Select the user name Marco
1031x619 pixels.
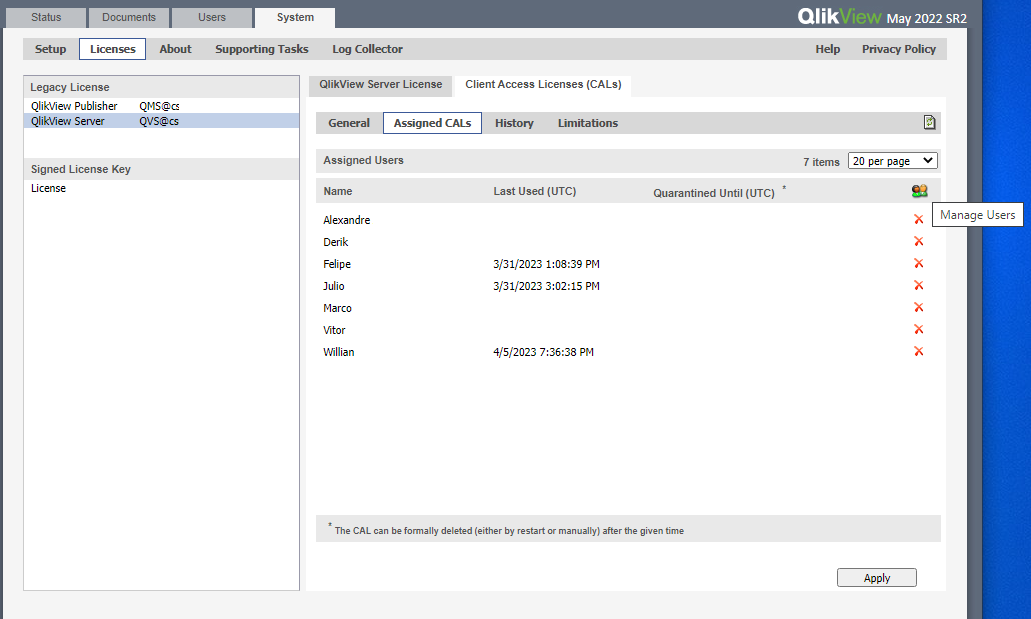[337, 308]
